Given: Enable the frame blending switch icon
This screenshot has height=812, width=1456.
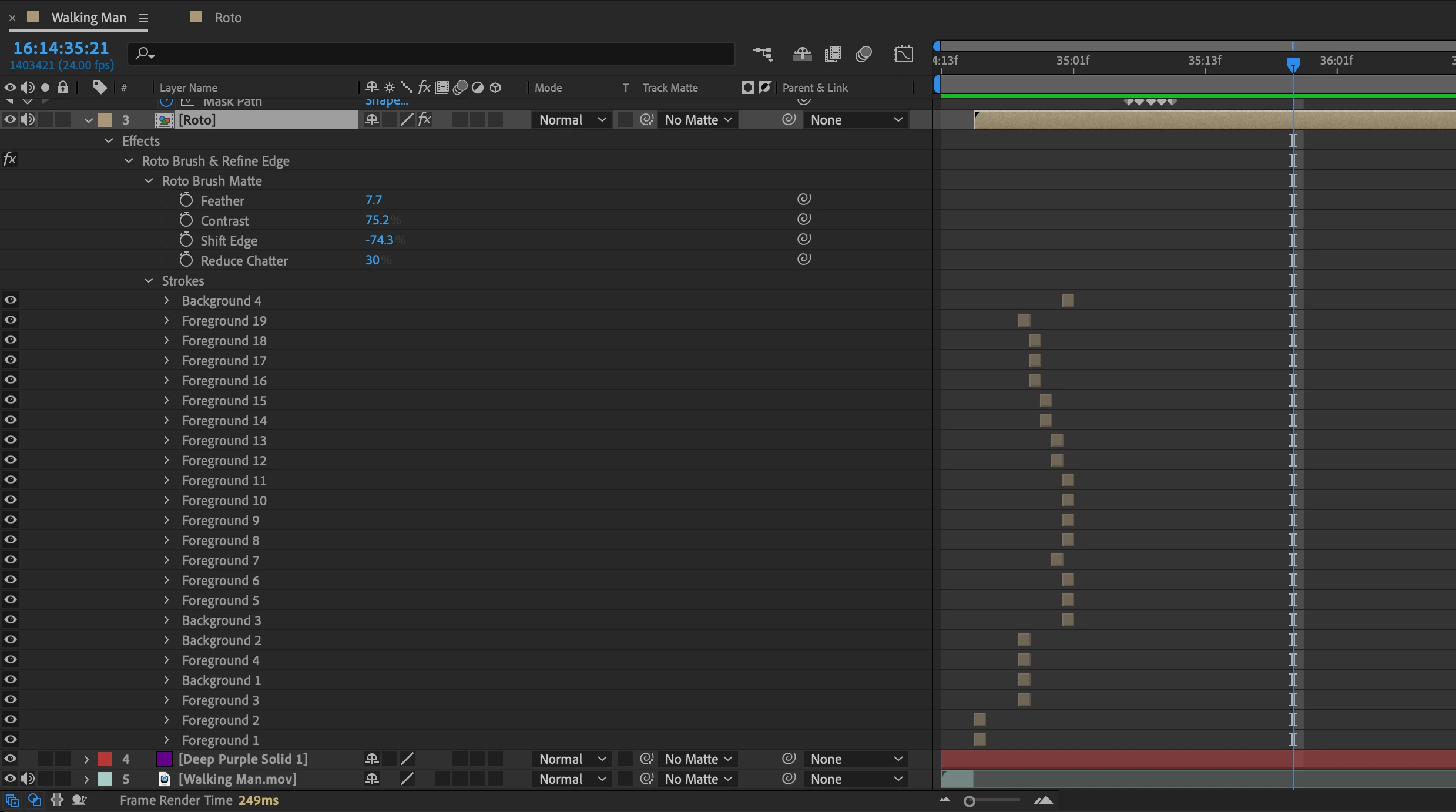Looking at the screenshot, I should click(x=833, y=54).
